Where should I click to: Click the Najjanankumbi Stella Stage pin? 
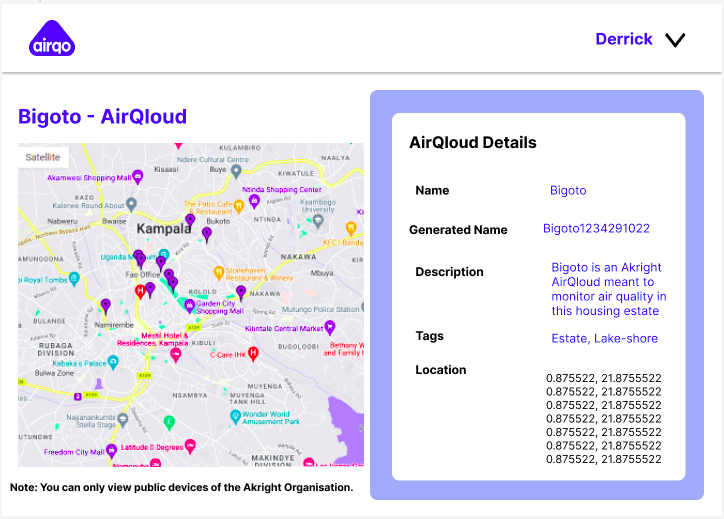122,420
